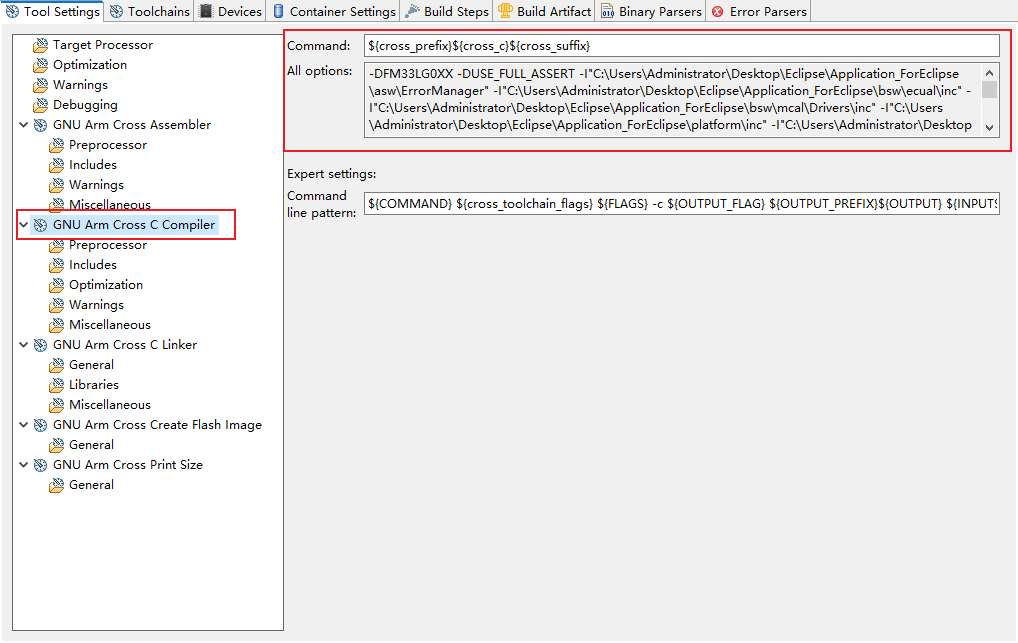Screen dimensions: 1018x643
Task: Click the Command line pattern field
Action: [682, 204]
